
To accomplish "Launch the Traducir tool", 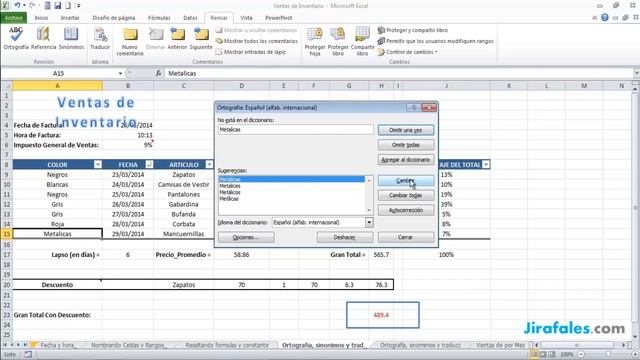I will pyautogui.click(x=100, y=38).
